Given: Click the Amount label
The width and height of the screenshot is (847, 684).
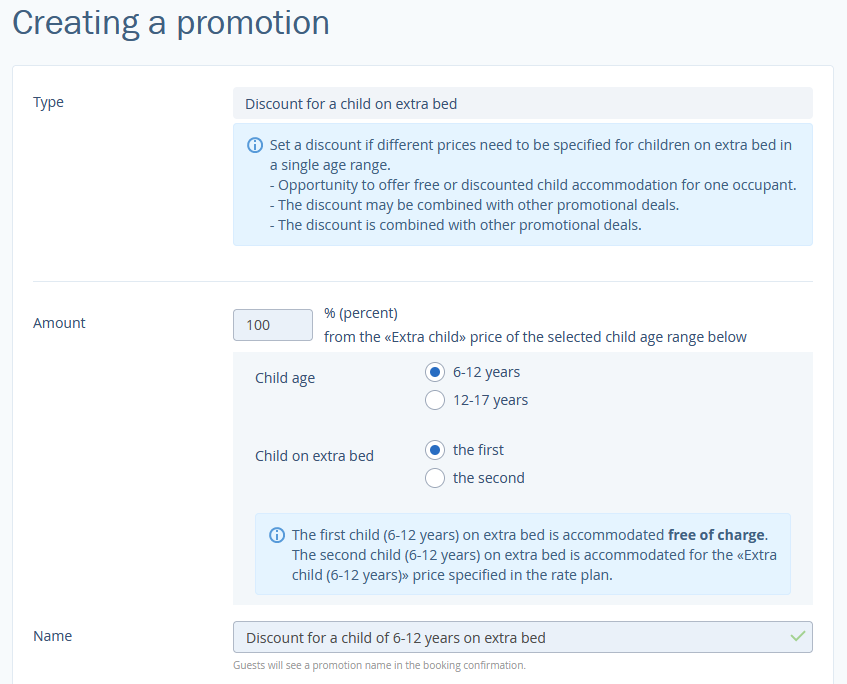Looking at the screenshot, I should tap(59, 323).
